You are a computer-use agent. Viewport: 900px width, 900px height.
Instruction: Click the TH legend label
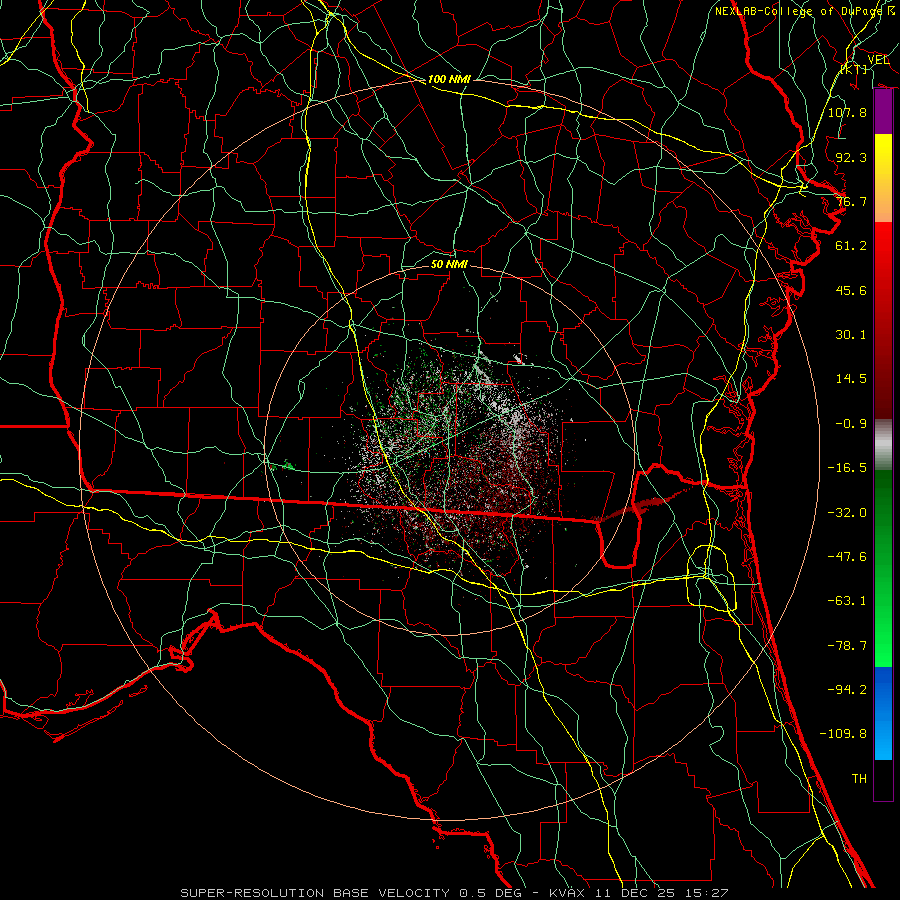[859, 778]
